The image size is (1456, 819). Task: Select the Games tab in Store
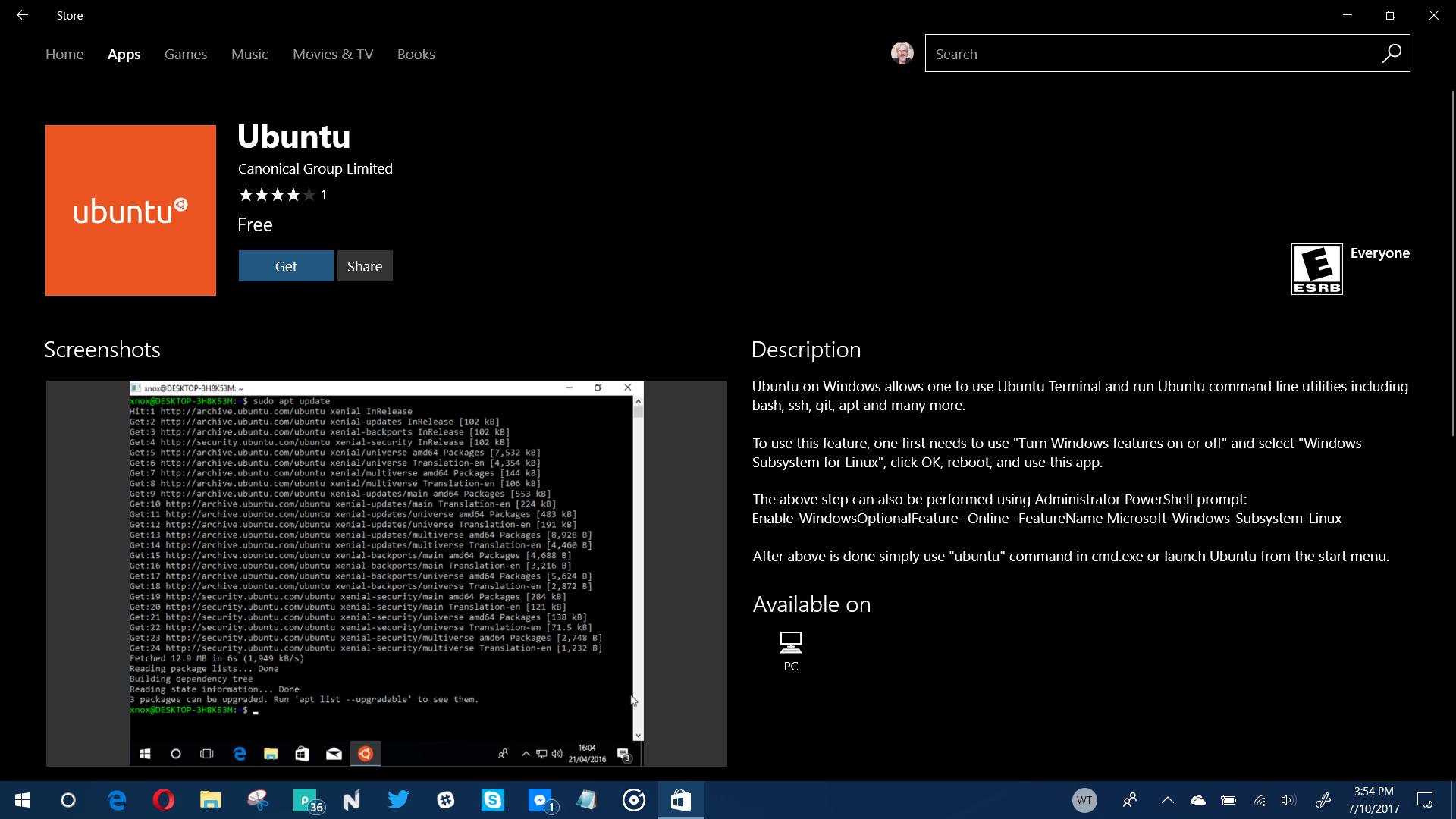tap(185, 53)
